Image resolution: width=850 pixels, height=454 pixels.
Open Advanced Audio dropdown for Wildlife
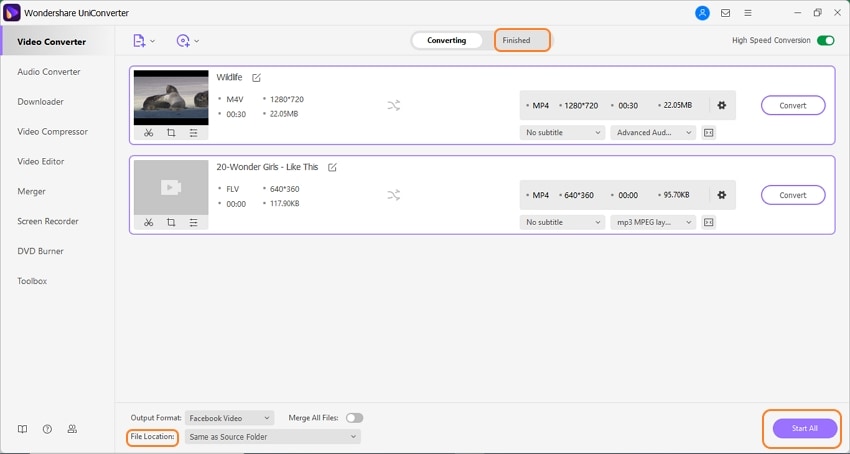[x=653, y=132]
